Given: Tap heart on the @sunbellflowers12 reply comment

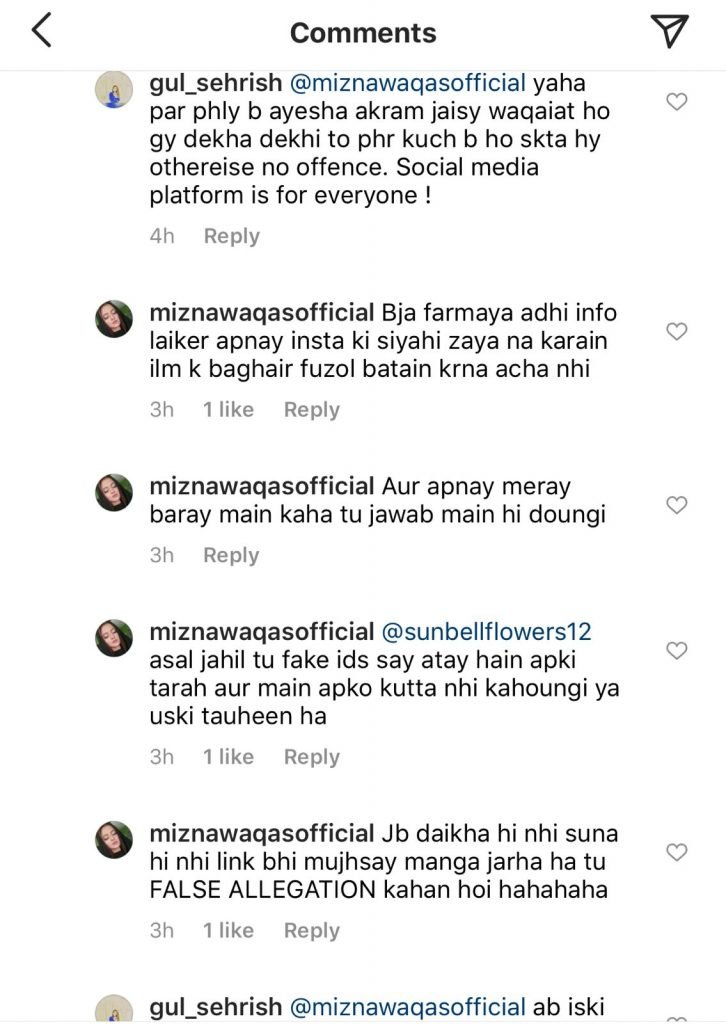Looking at the screenshot, I should coord(677,651).
